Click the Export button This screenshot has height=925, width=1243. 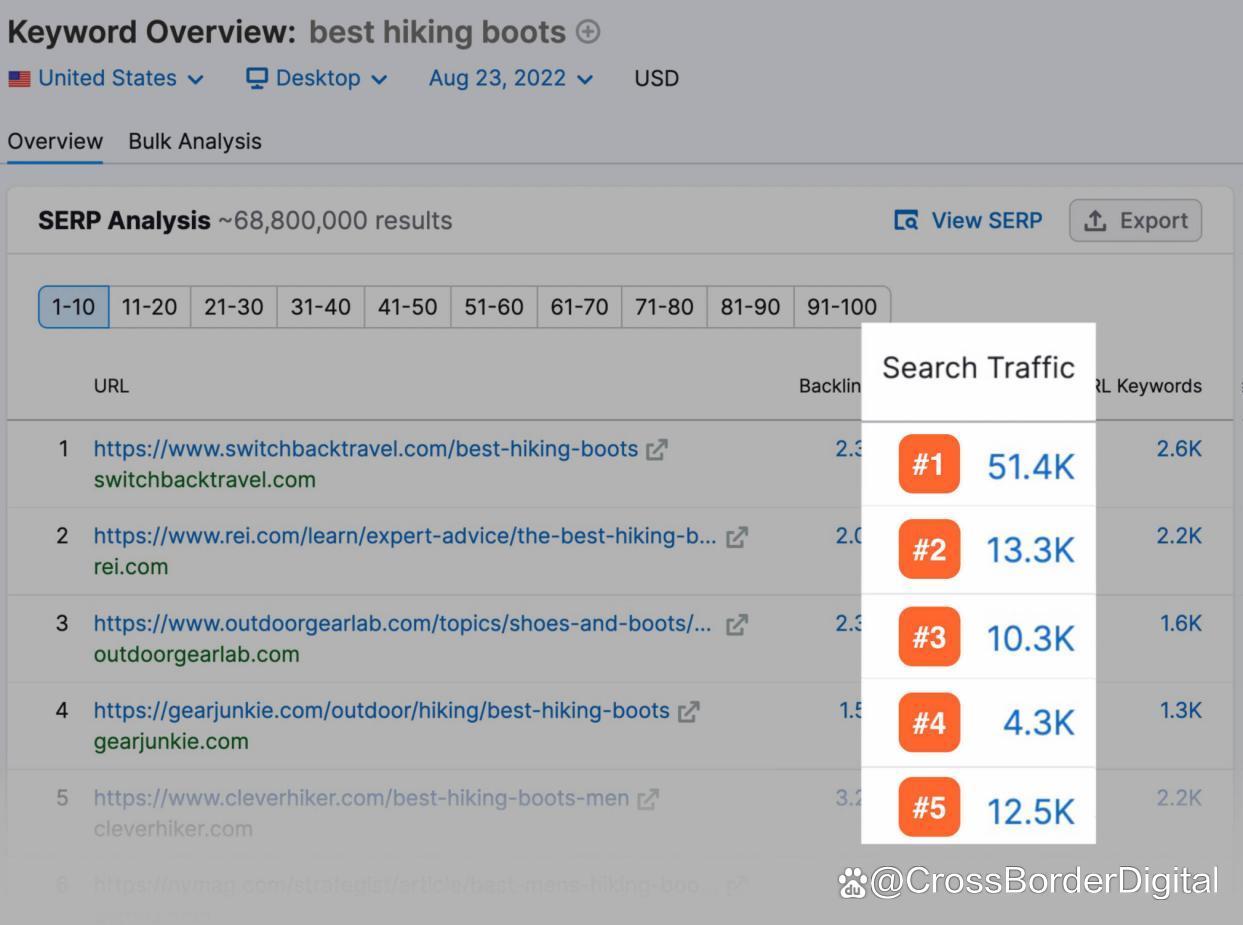pyautogui.click(x=1135, y=221)
